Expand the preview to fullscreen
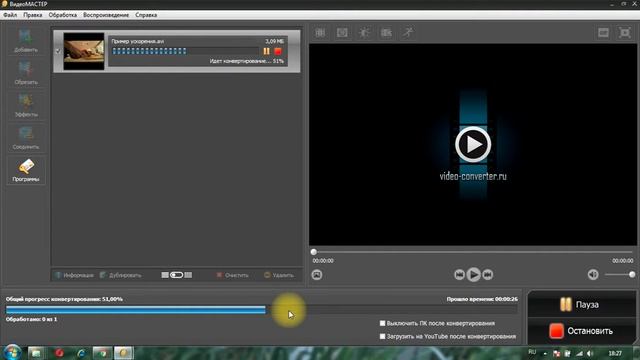The width and height of the screenshot is (640, 360). (624, 33)
